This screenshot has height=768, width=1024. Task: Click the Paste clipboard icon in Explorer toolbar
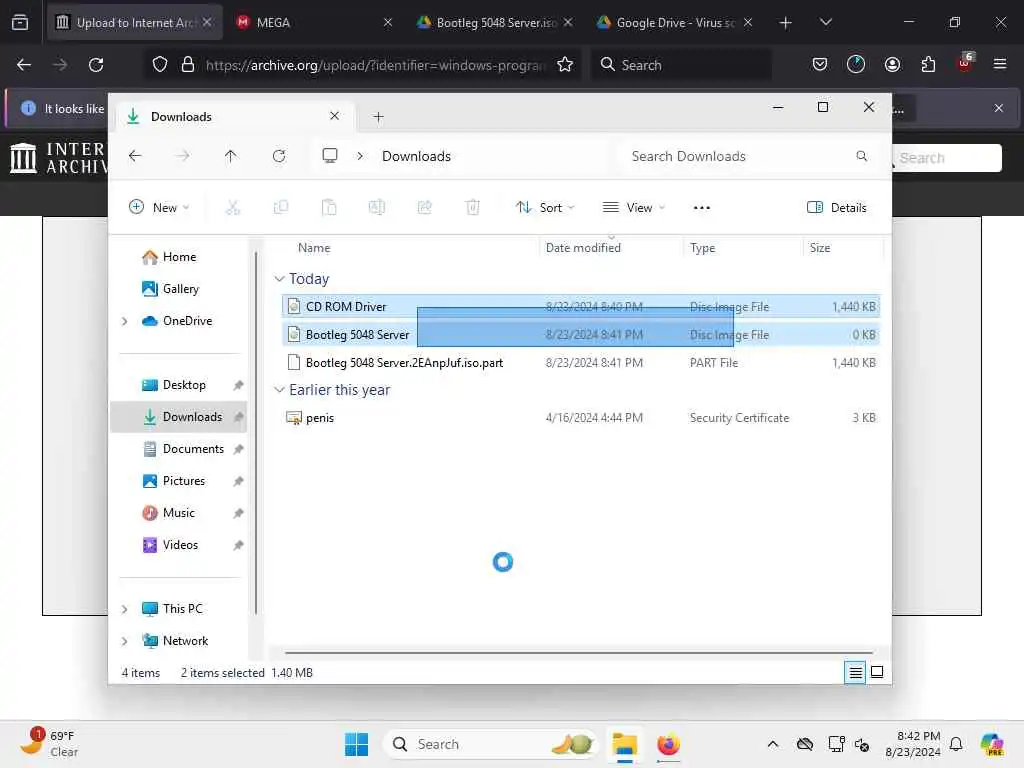pos(329,208)
